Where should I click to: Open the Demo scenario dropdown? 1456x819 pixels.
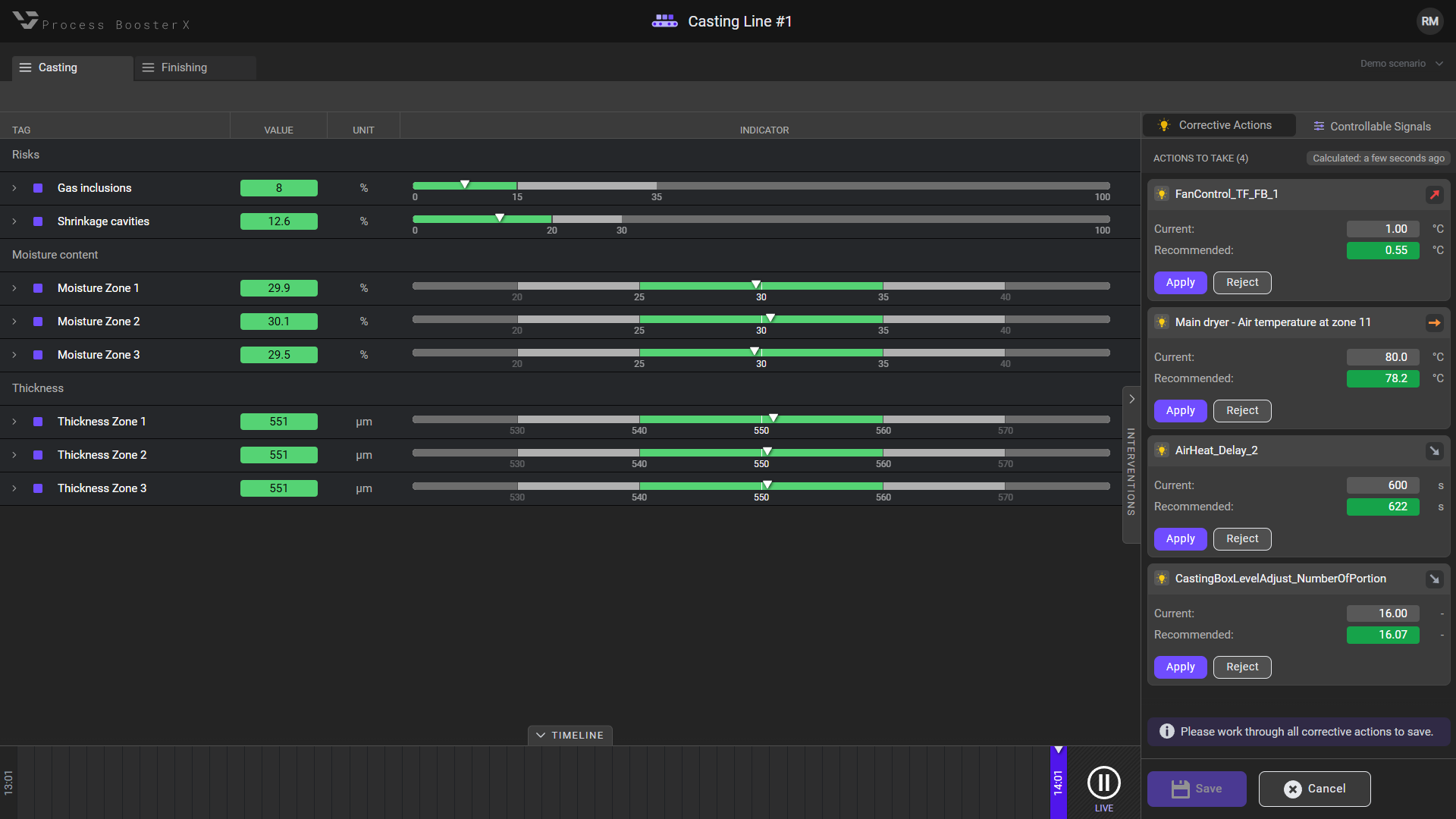pos(1401,64)
